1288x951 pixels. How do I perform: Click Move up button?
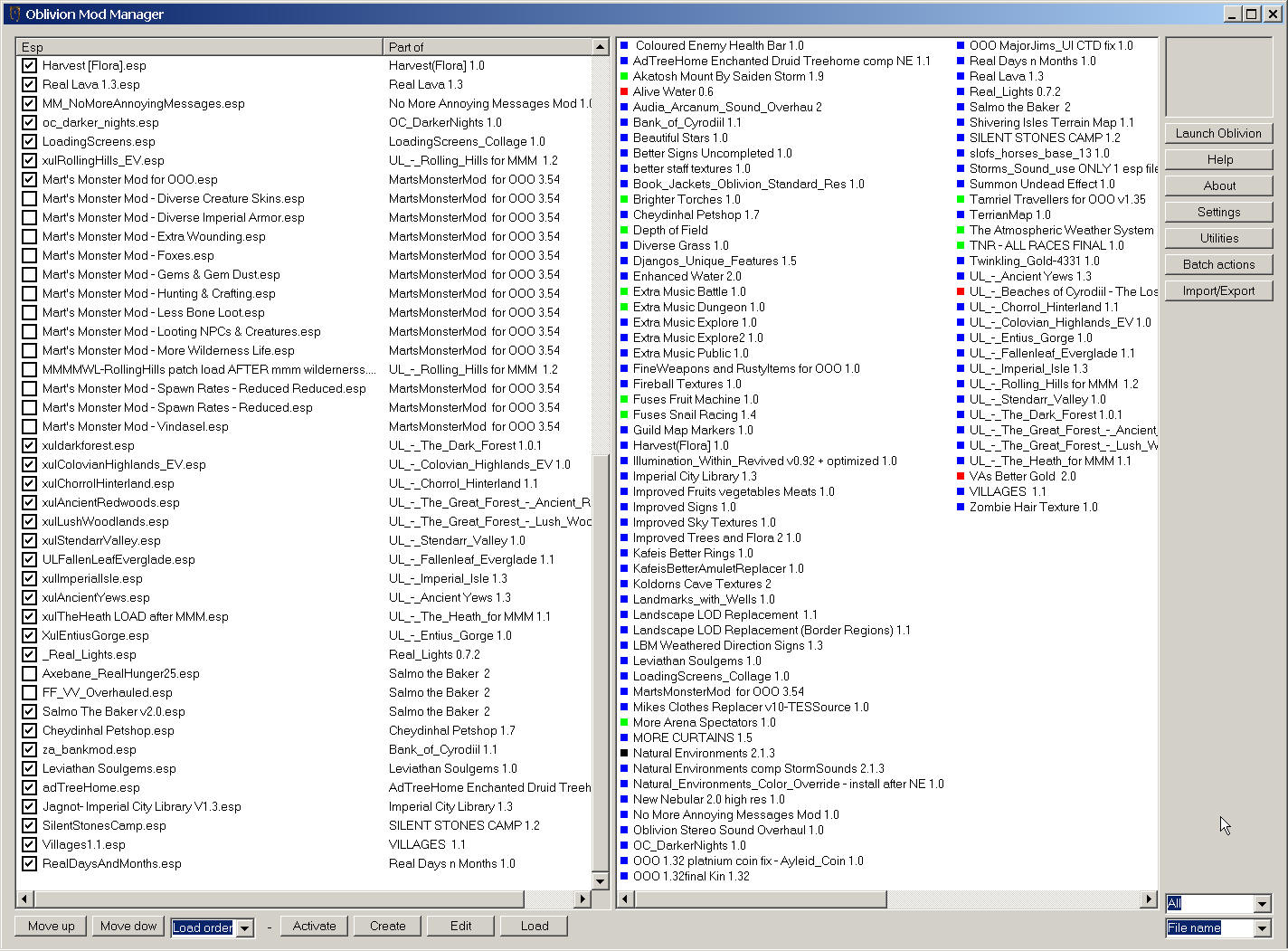(51, 926)
